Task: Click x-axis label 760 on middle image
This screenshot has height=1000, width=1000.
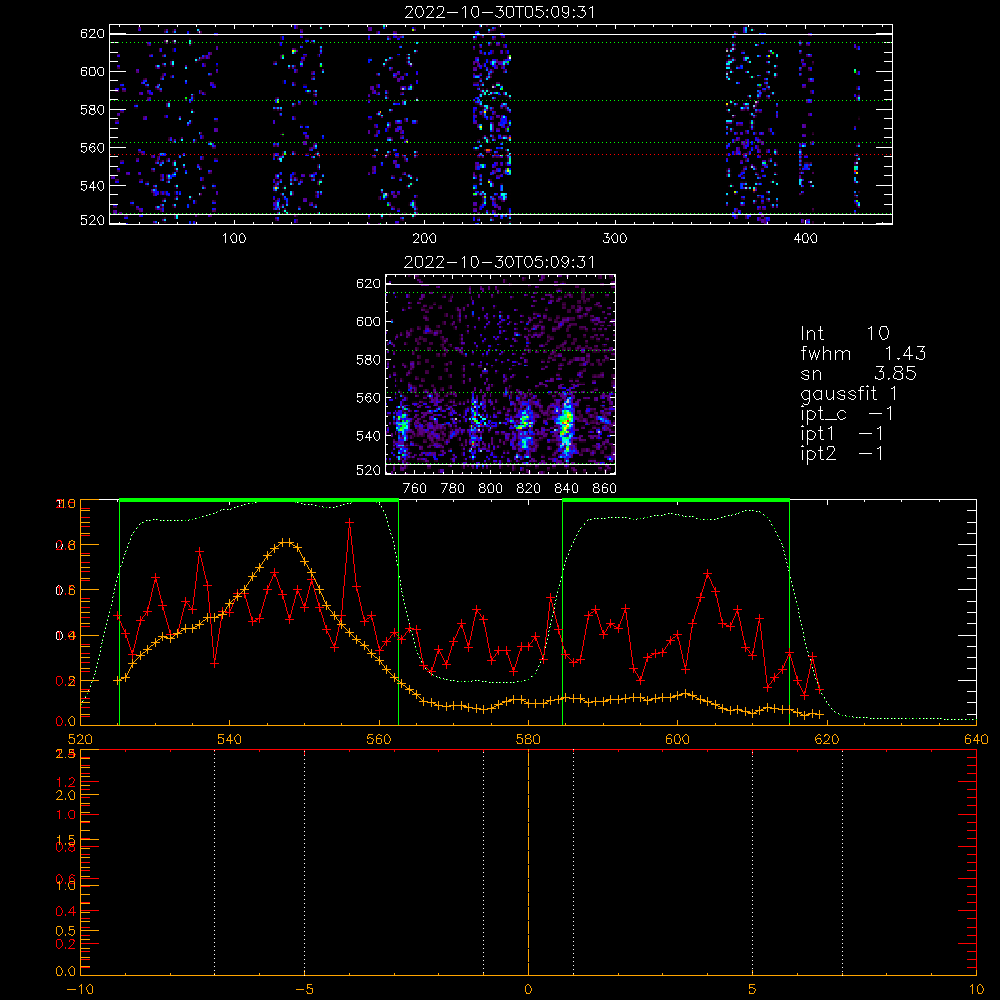Action: click(415, 489)
